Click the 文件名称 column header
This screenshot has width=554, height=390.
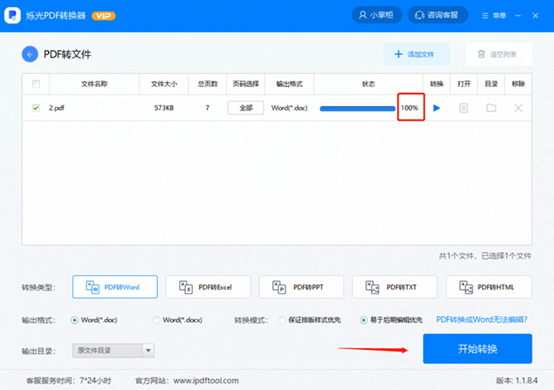(x=94, y=84)
